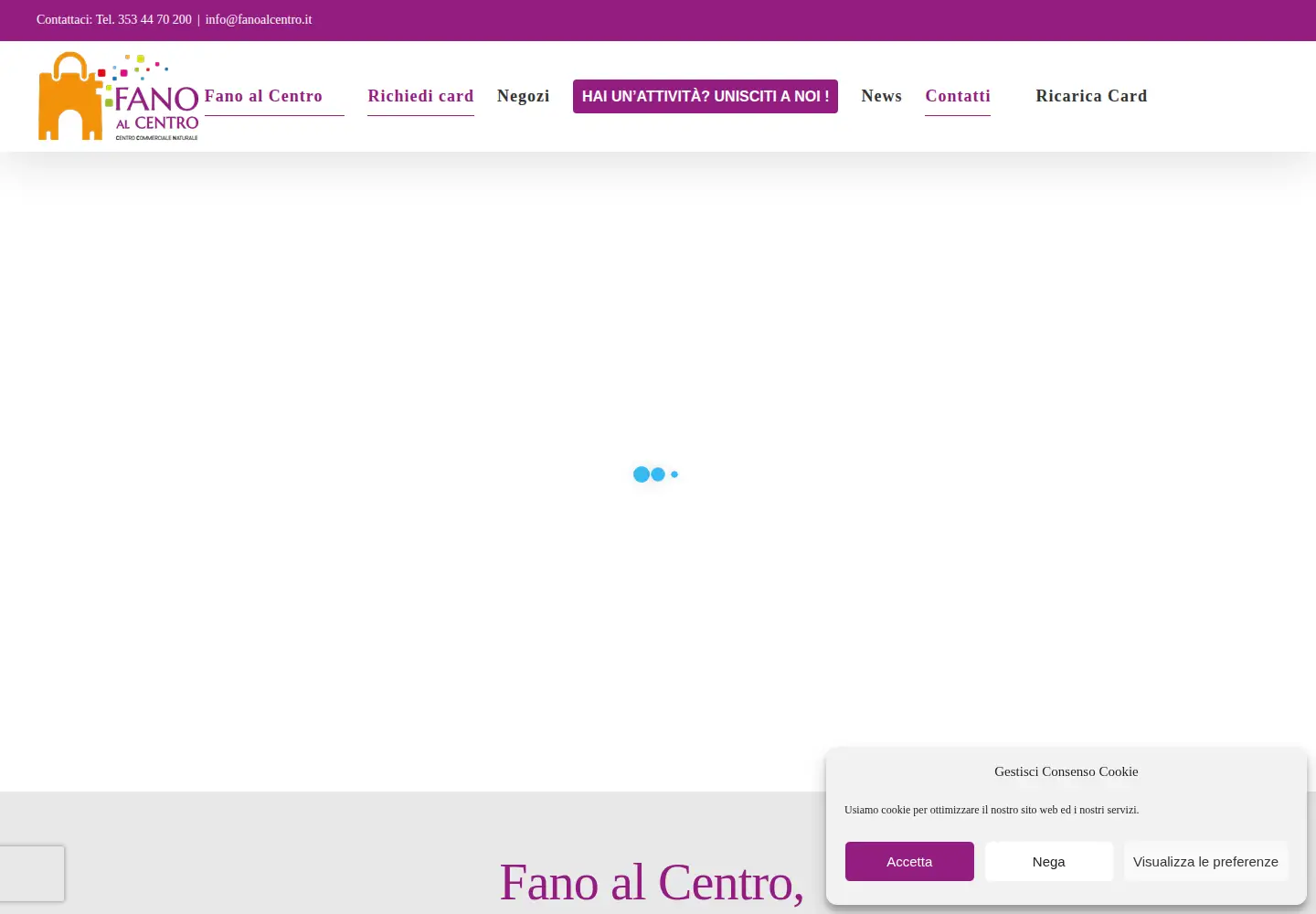Open Visualizza le preferenze cookie settings

[1205, 861]
